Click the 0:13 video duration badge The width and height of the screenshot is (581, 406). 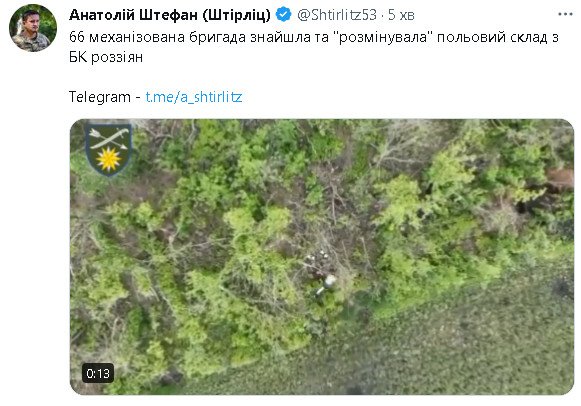98,373
